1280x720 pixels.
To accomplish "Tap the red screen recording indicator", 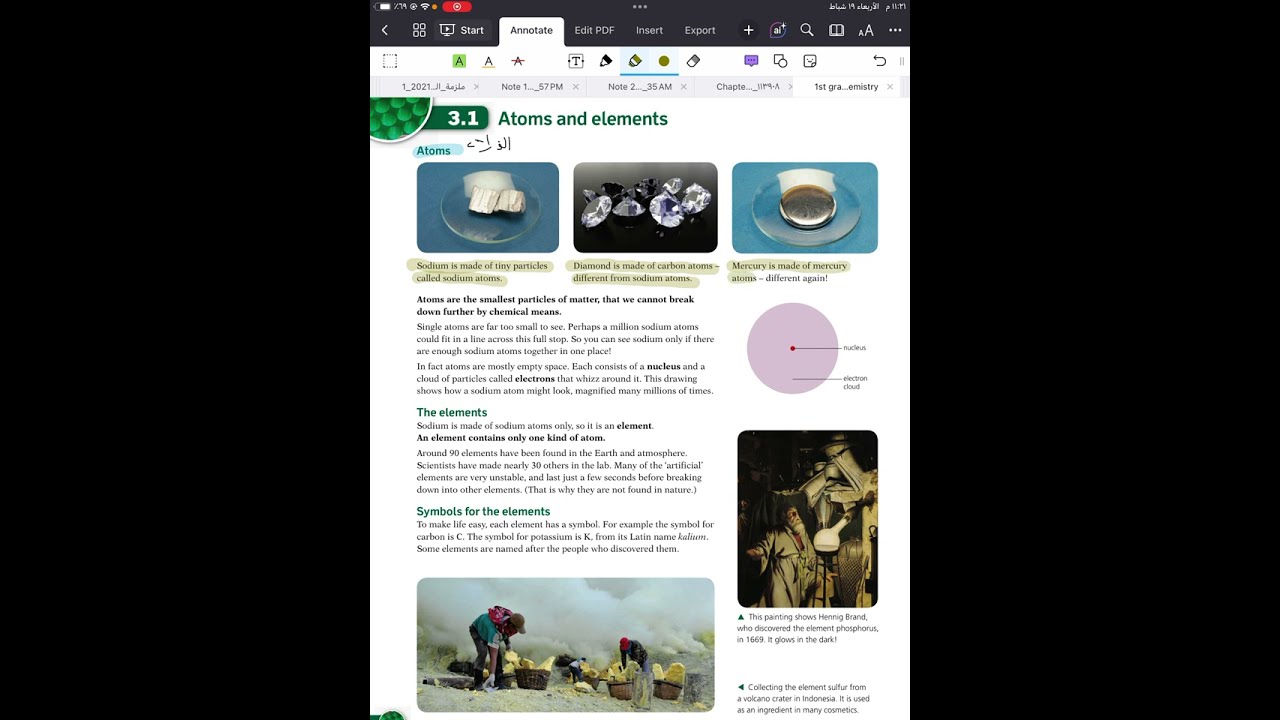I will (457, 7).
